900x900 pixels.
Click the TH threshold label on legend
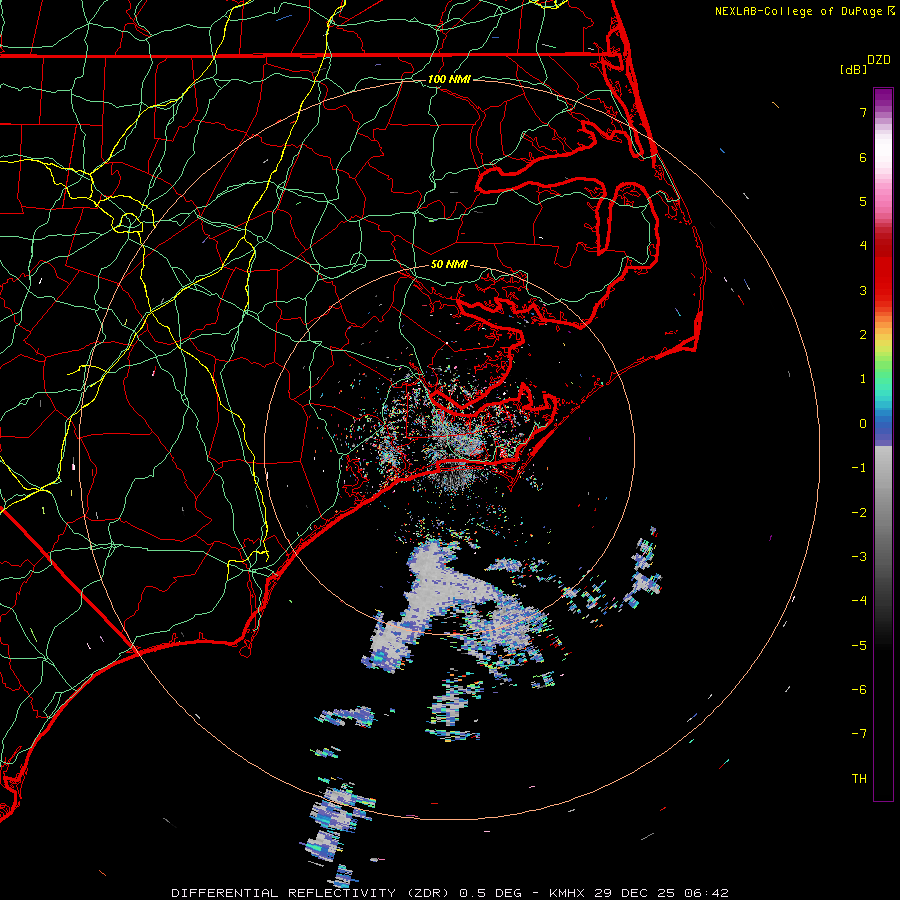[x=859, y=779]
